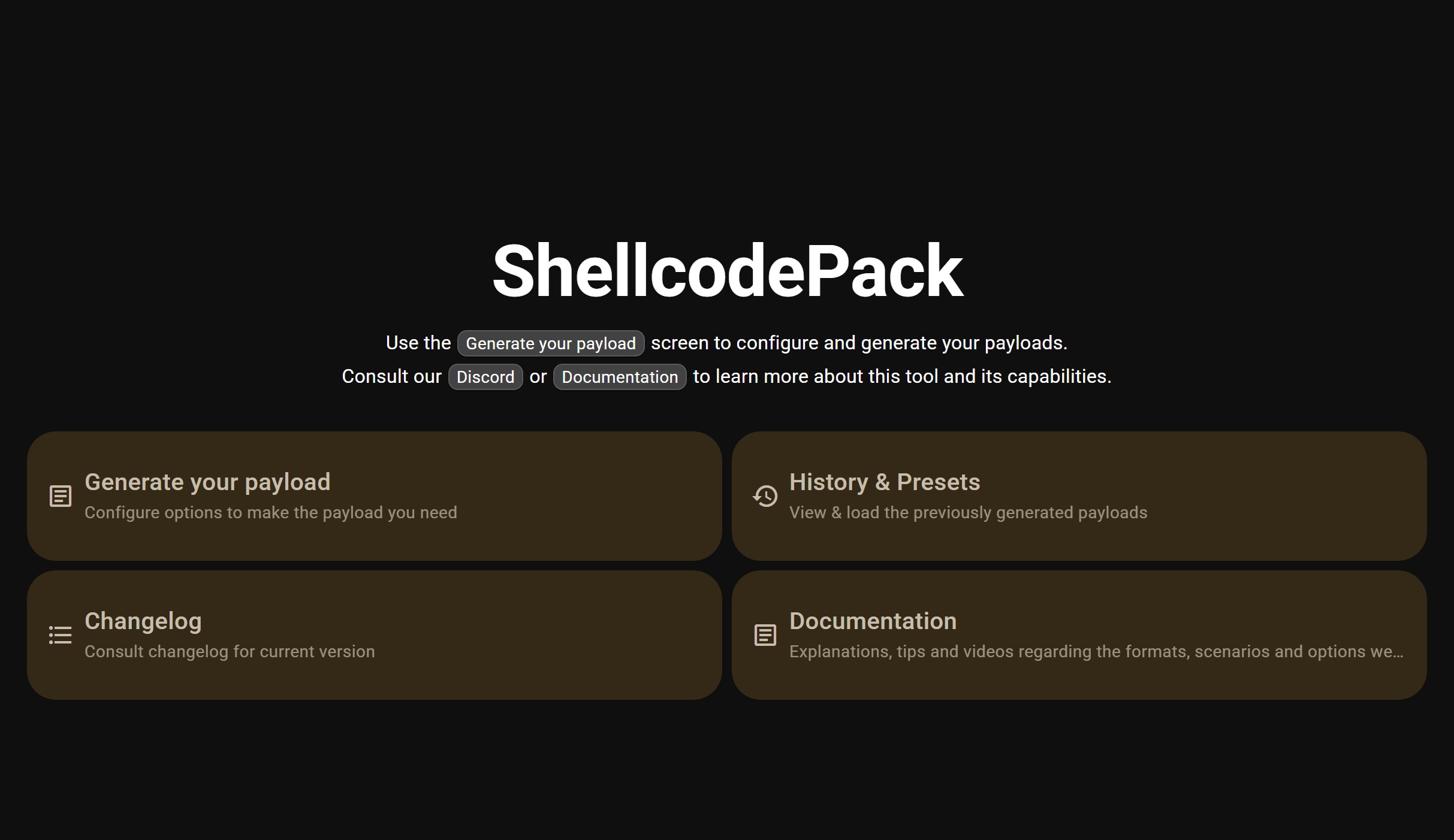This screenshot has height=840, width=1454.
Task: Open the inline Generate your payload chip
Action: click(x=550, y=343)
